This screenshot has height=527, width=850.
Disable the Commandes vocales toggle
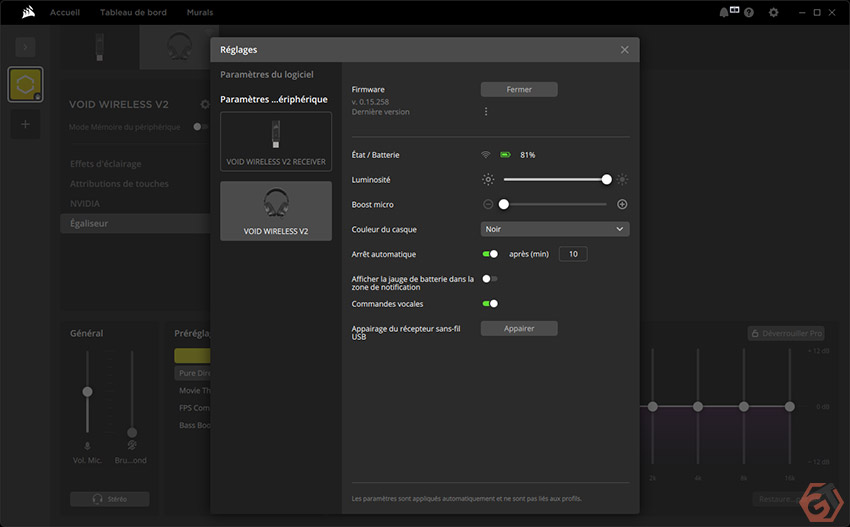point(490,303)
